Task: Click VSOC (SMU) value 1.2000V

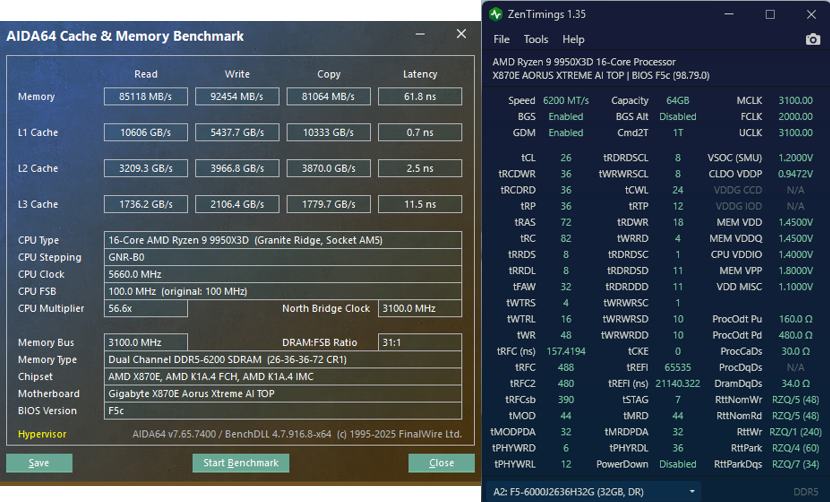Action: pos(796,158)
